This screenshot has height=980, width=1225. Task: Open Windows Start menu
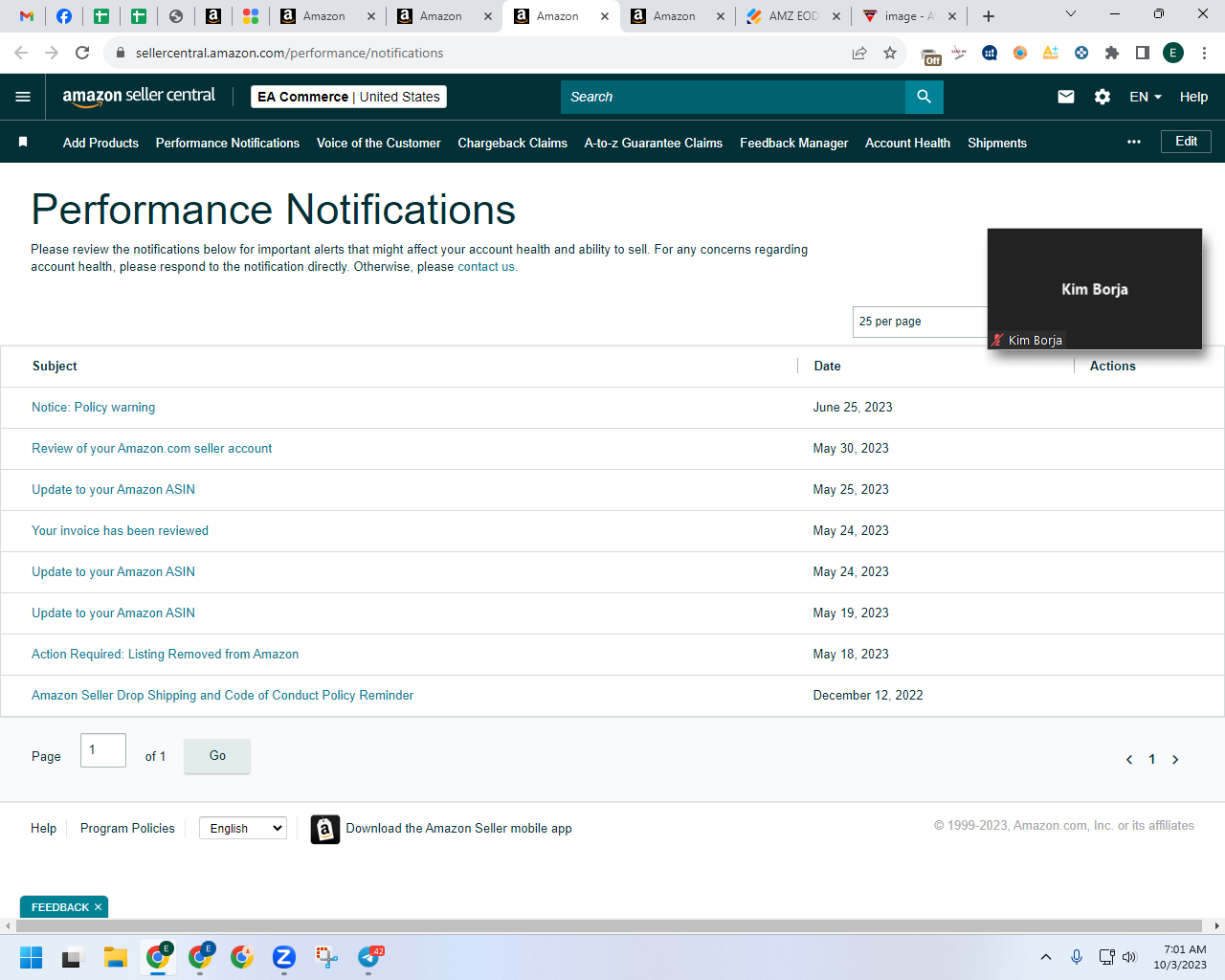click(31, 957)
